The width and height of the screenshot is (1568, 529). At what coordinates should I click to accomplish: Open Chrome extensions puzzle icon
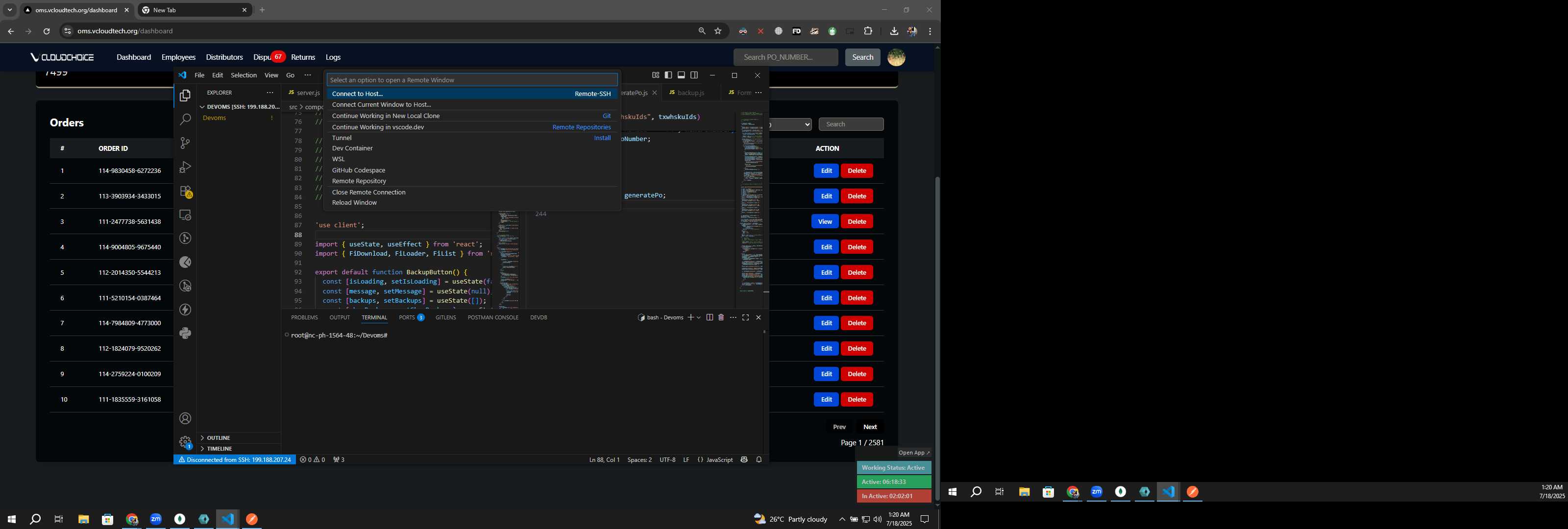point(868,31)
